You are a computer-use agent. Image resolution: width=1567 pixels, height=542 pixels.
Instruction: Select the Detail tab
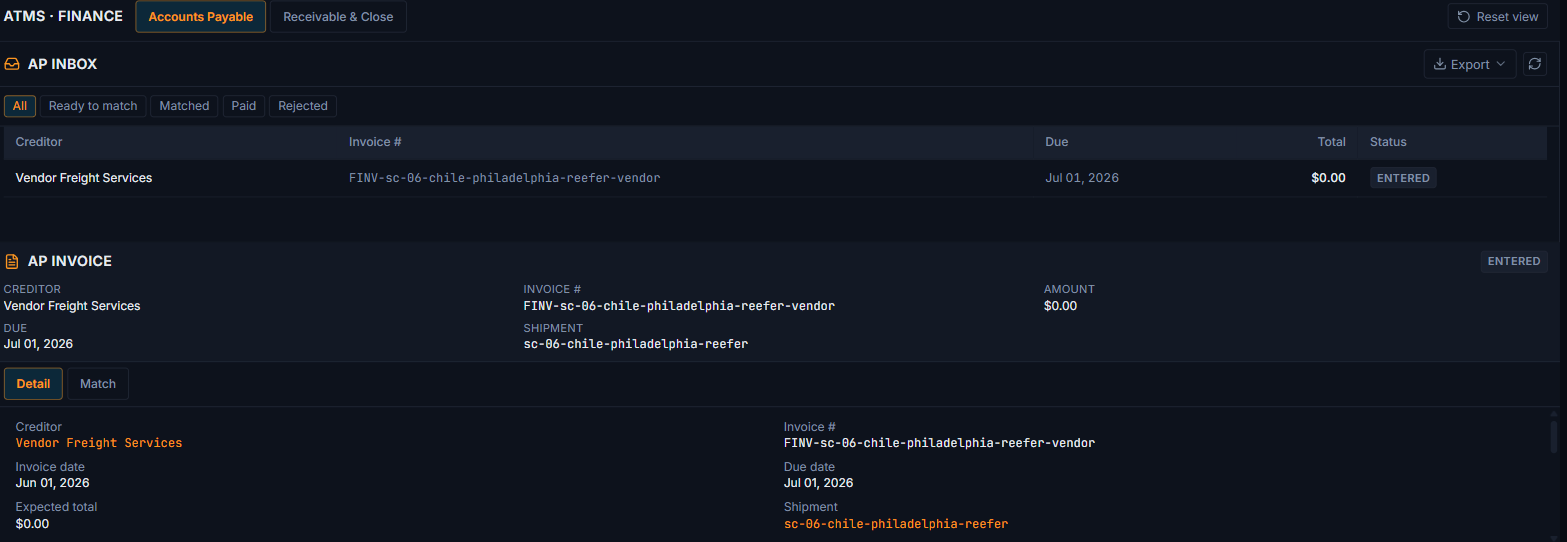click(x=33, y=384)
